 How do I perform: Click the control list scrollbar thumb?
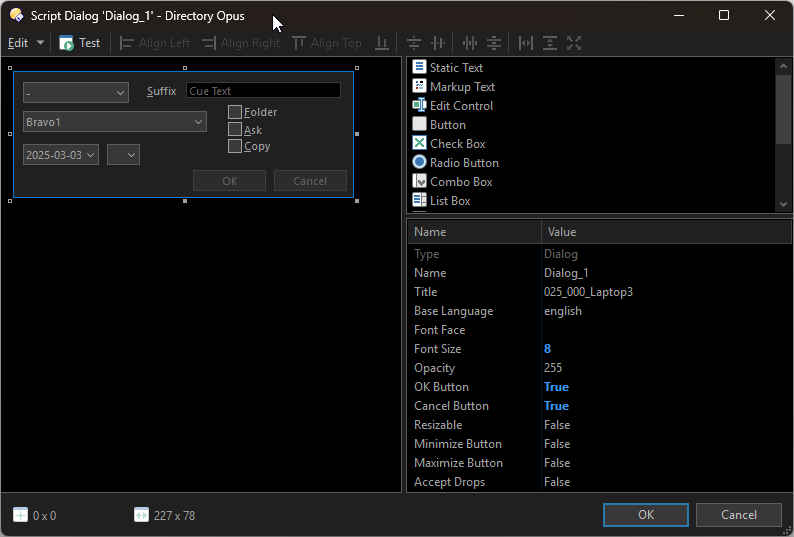783,109
